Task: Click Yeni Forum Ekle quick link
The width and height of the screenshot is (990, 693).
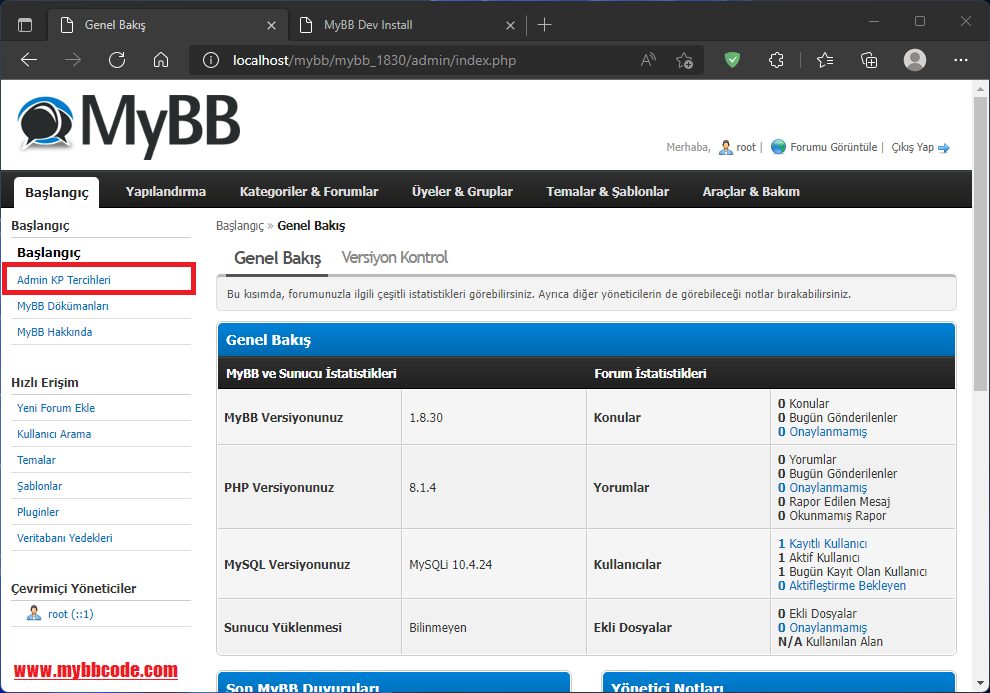Action: click(x=56, y=408)
